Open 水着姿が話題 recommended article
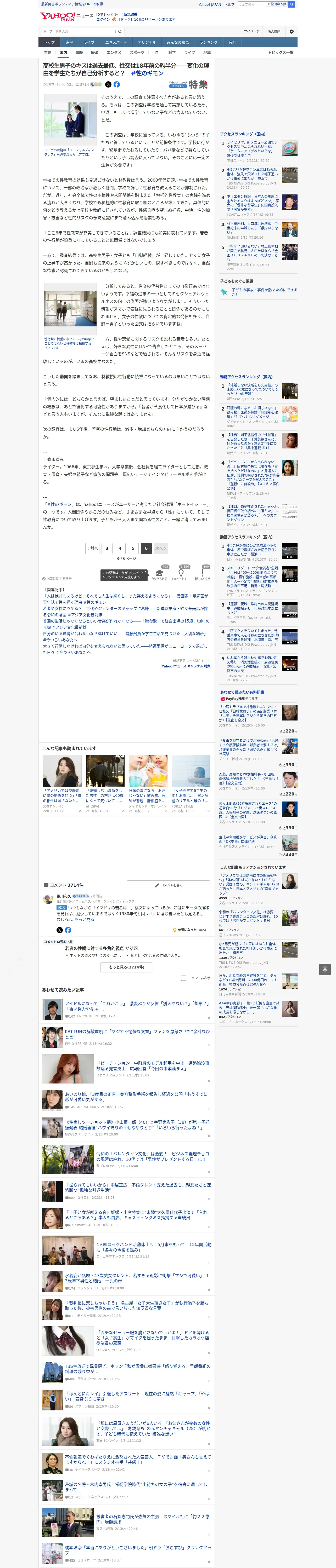The width and height of the screenshot is (336, 1568). [x=137, y=1278]
